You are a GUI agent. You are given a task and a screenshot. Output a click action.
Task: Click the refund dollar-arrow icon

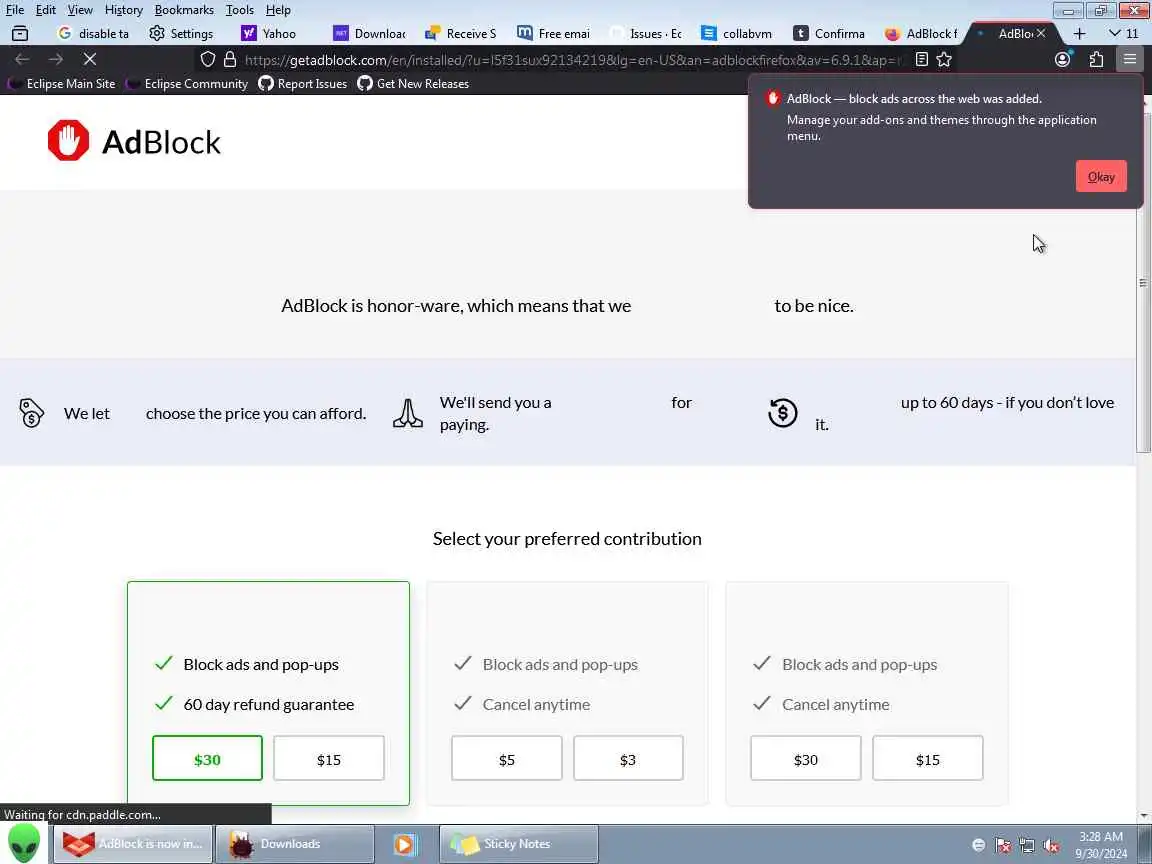point(782,413)
